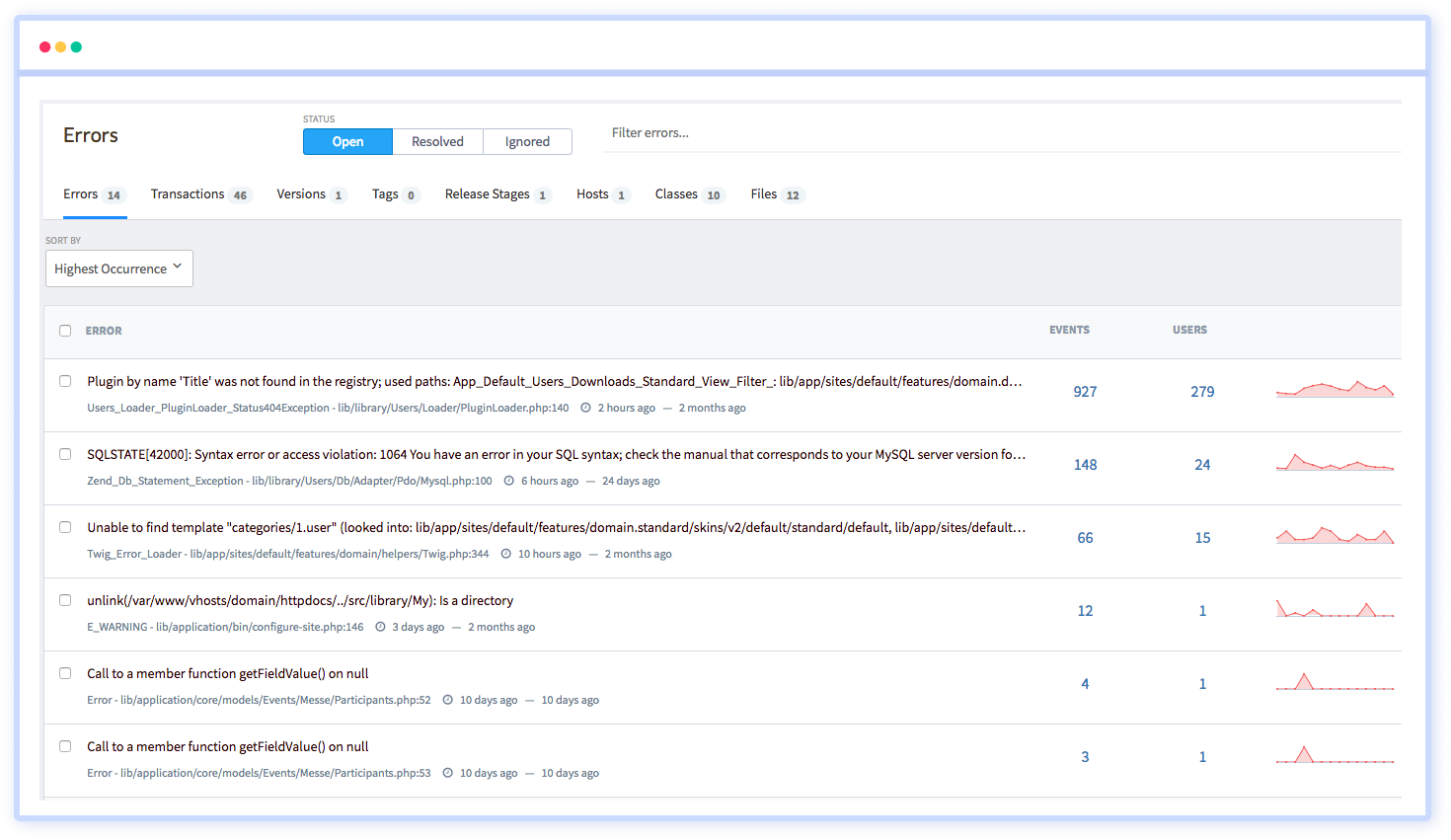Filter by Resolved status

[x=437, y=142]
